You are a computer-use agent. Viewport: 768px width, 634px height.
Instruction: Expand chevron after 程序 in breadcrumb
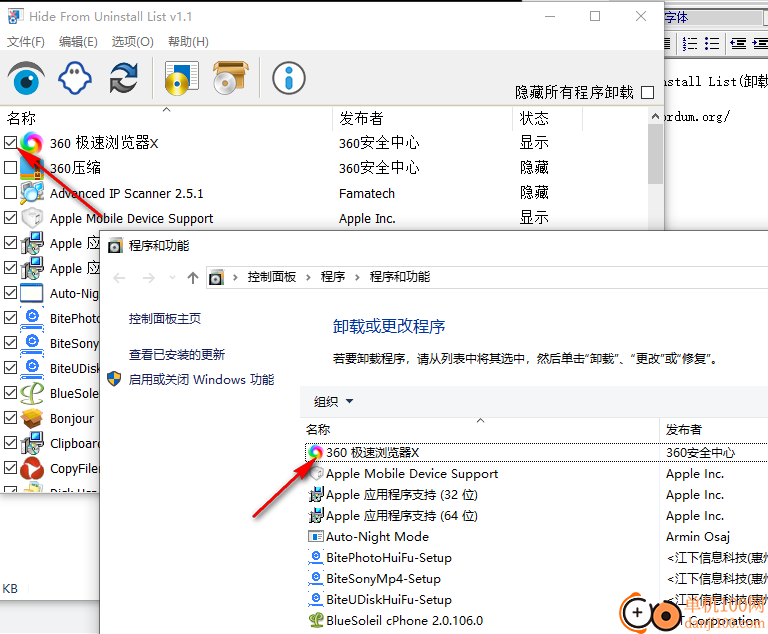(x=357, y=277)
